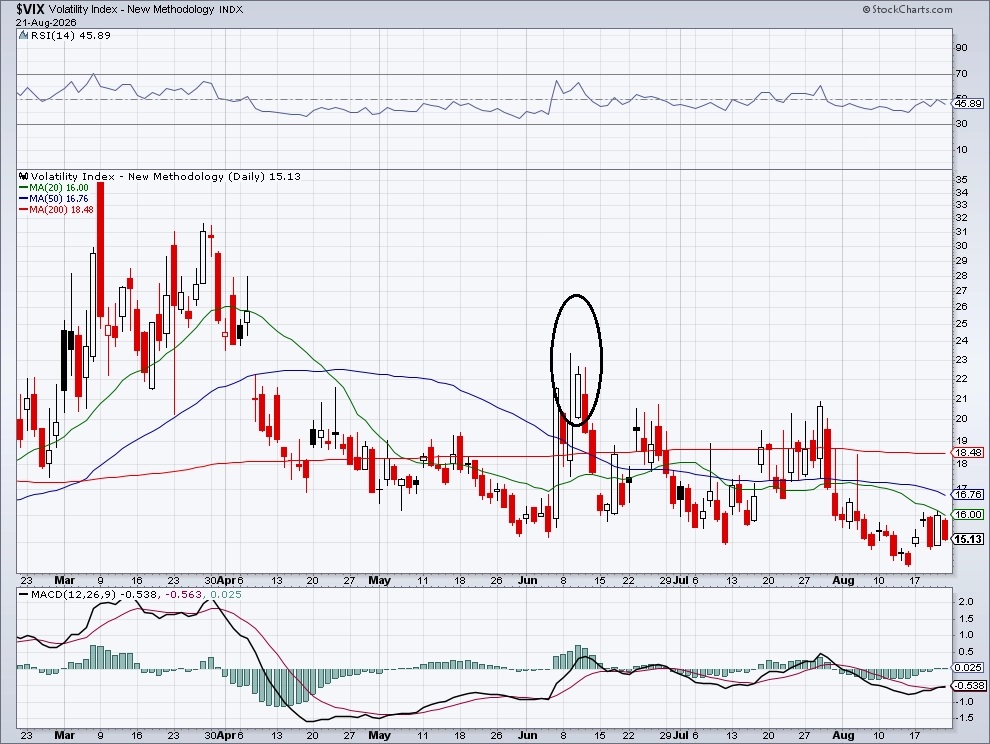The image size is (990, 744).
Task: Click the green line swatch before MA(20)
Action: (23, 188)
